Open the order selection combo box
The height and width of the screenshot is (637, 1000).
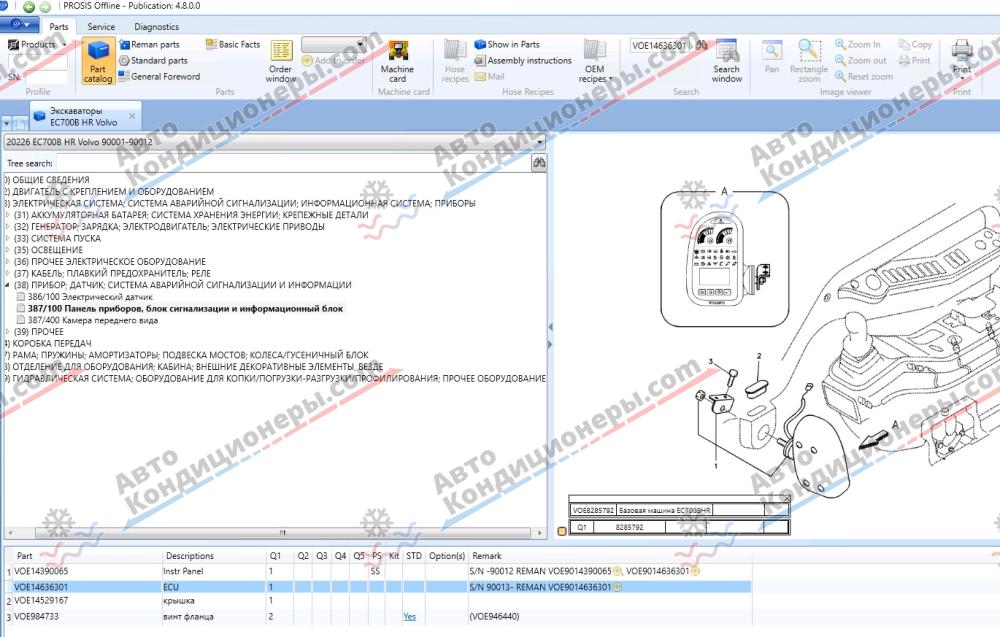pyautogui.click(x=334, y=45)
